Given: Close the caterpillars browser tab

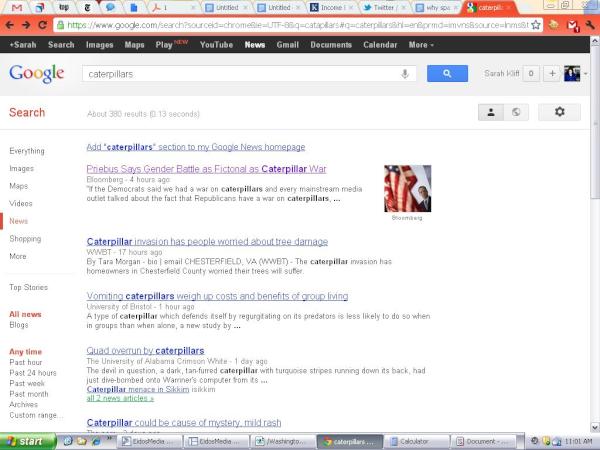Looking at the screenshot, I should pos(509,7).
